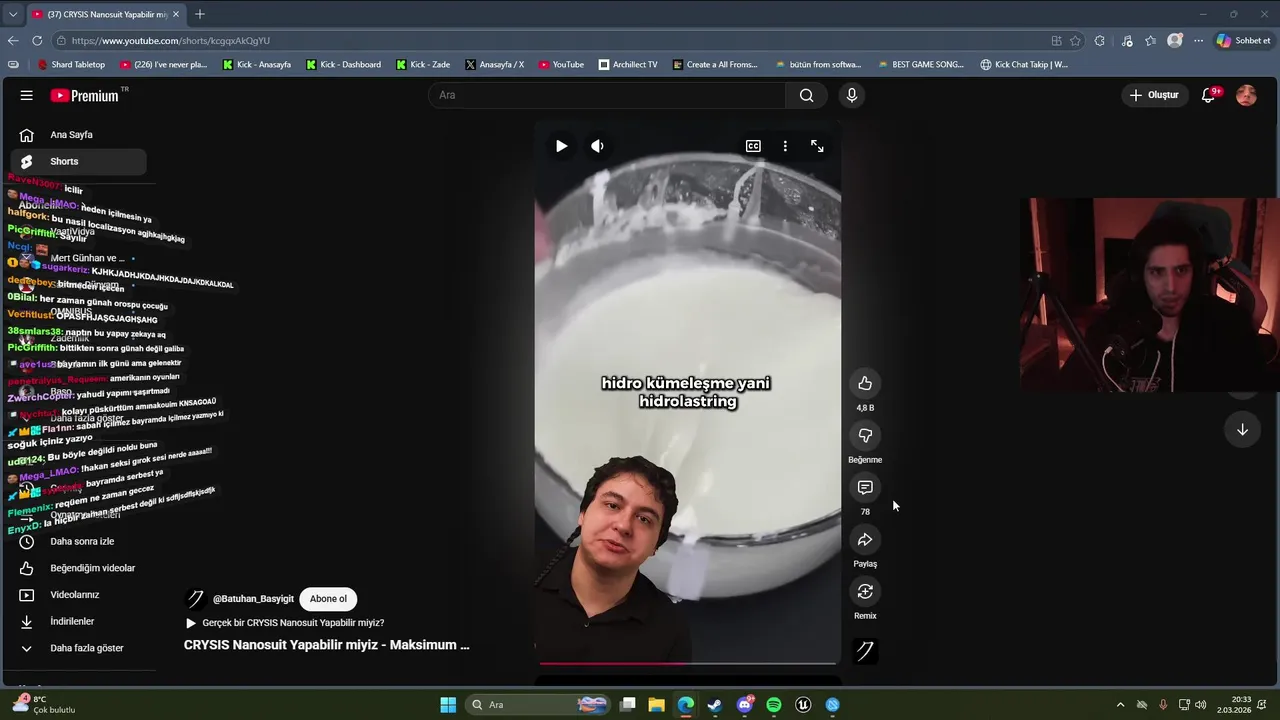Select Shorts in the sidebar
1280x720 pixels.
pos(79,161)
